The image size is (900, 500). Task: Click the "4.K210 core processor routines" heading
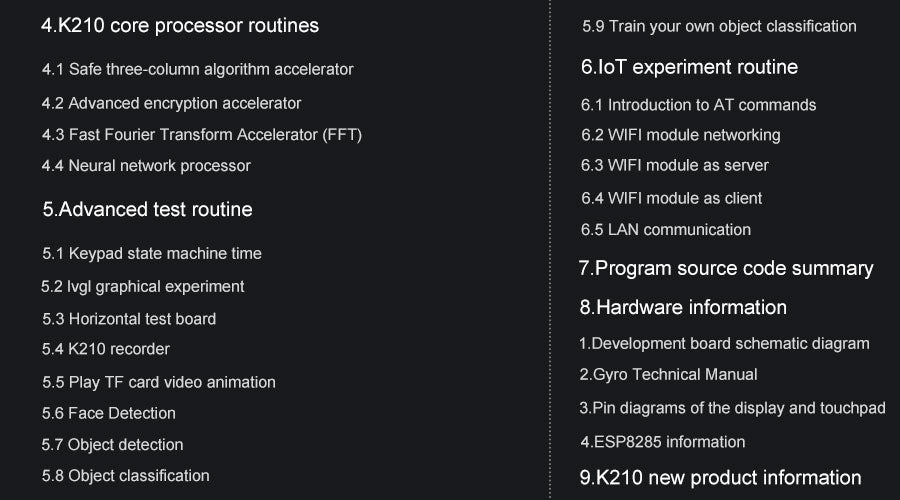[180, 25]
